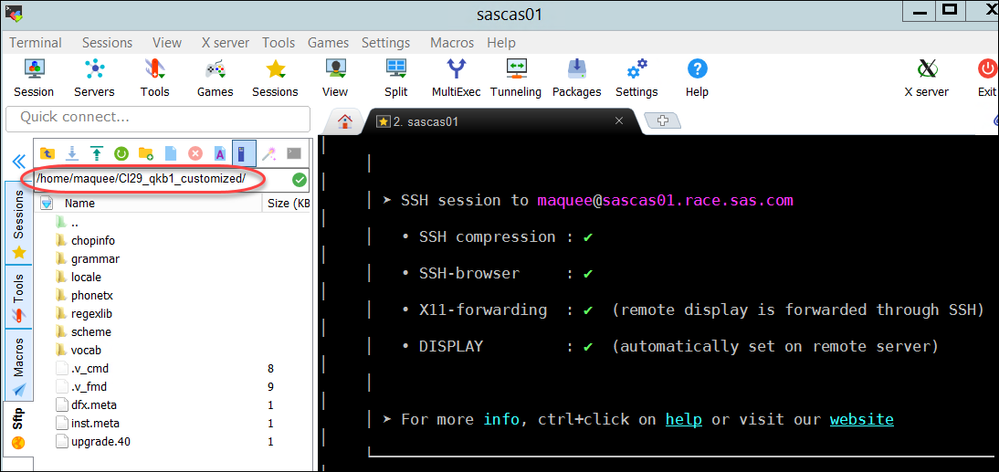The height and width of the screenshot is (472, 999).
Task: Go to parent directory folder icon
Action: (47, 154)
